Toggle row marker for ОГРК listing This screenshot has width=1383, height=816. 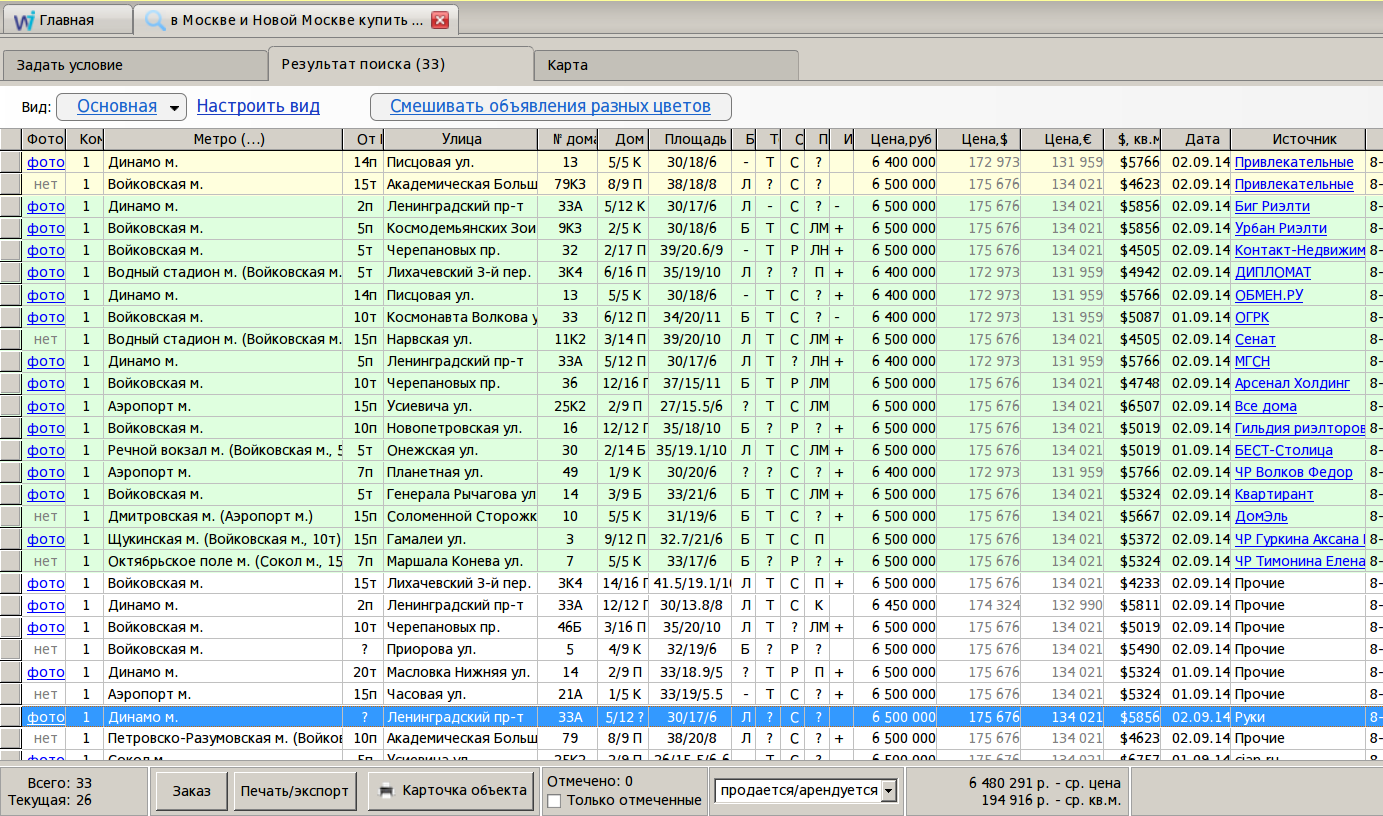coord(11,317)
